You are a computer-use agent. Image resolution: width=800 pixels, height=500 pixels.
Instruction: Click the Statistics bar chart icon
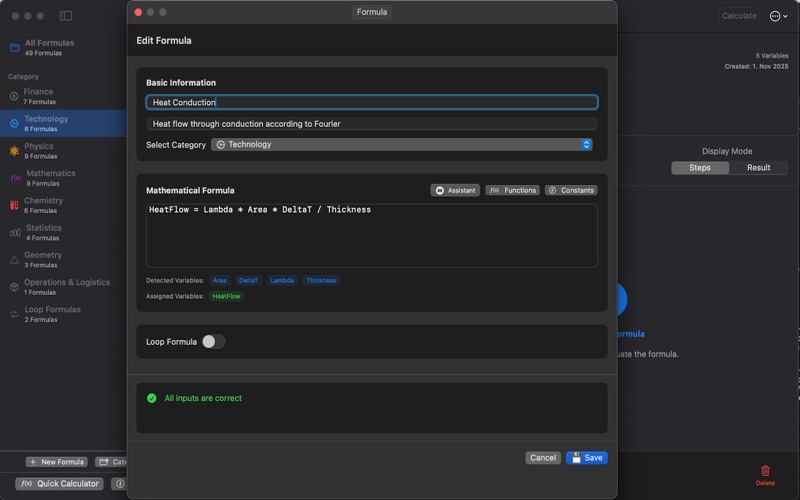pos(15,233)
